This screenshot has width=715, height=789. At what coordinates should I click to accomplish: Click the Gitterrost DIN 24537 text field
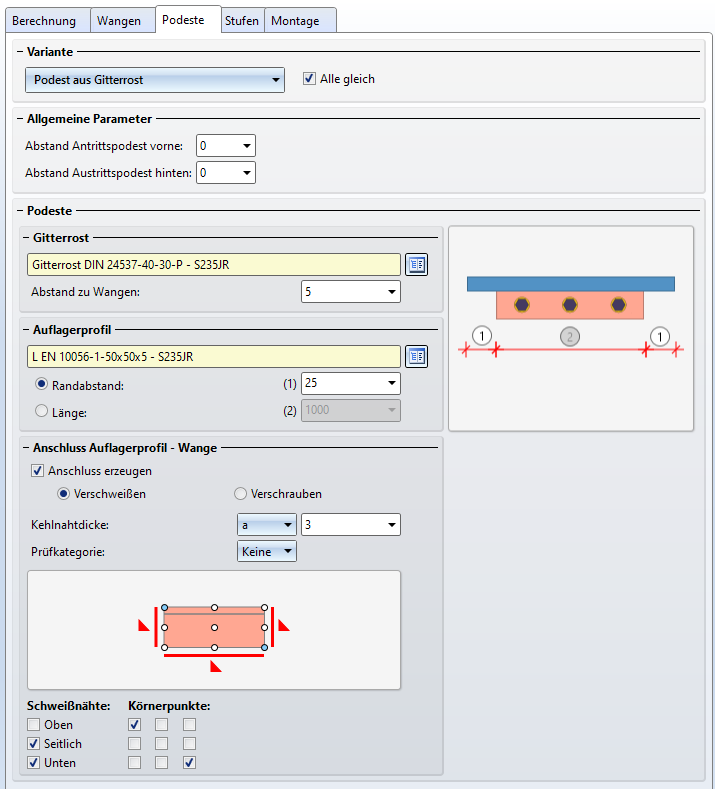[x=214, y=265]
